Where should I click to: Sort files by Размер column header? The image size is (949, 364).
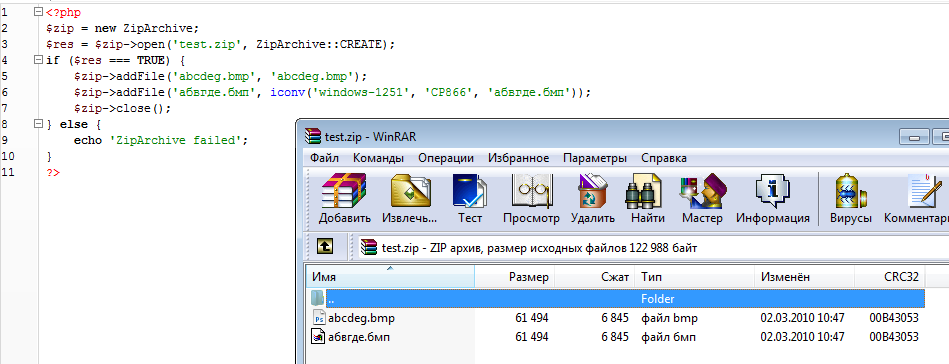click(x=515, y=277)
